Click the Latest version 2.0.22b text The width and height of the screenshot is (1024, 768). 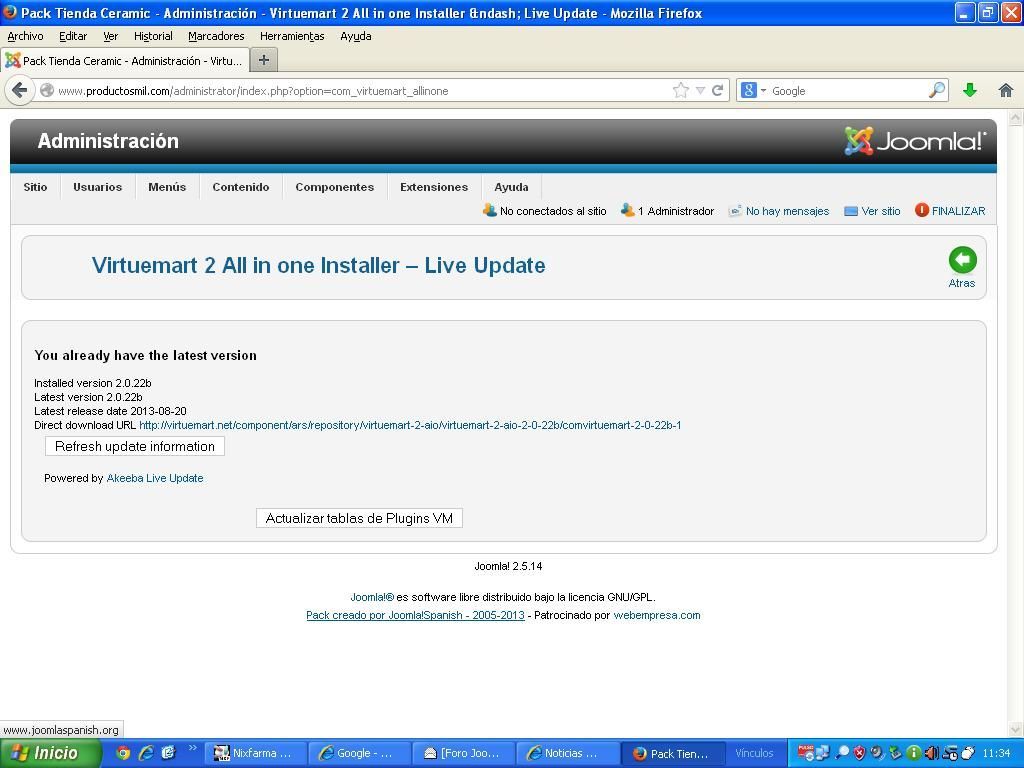88,397
